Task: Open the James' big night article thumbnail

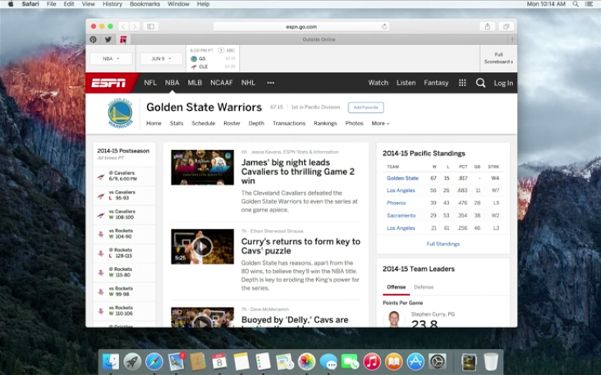Action: point(202,167)
